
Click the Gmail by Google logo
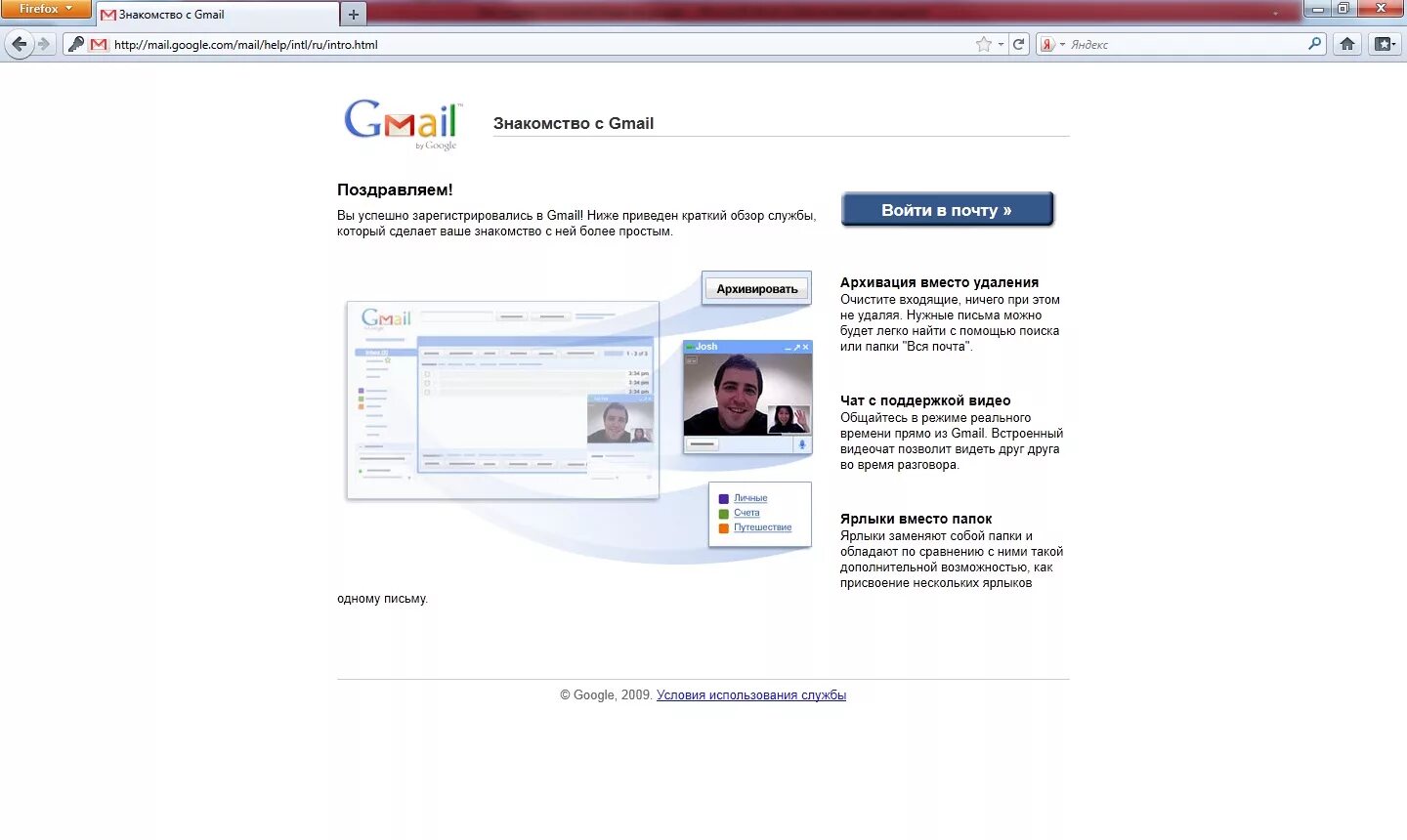(404, 124)
